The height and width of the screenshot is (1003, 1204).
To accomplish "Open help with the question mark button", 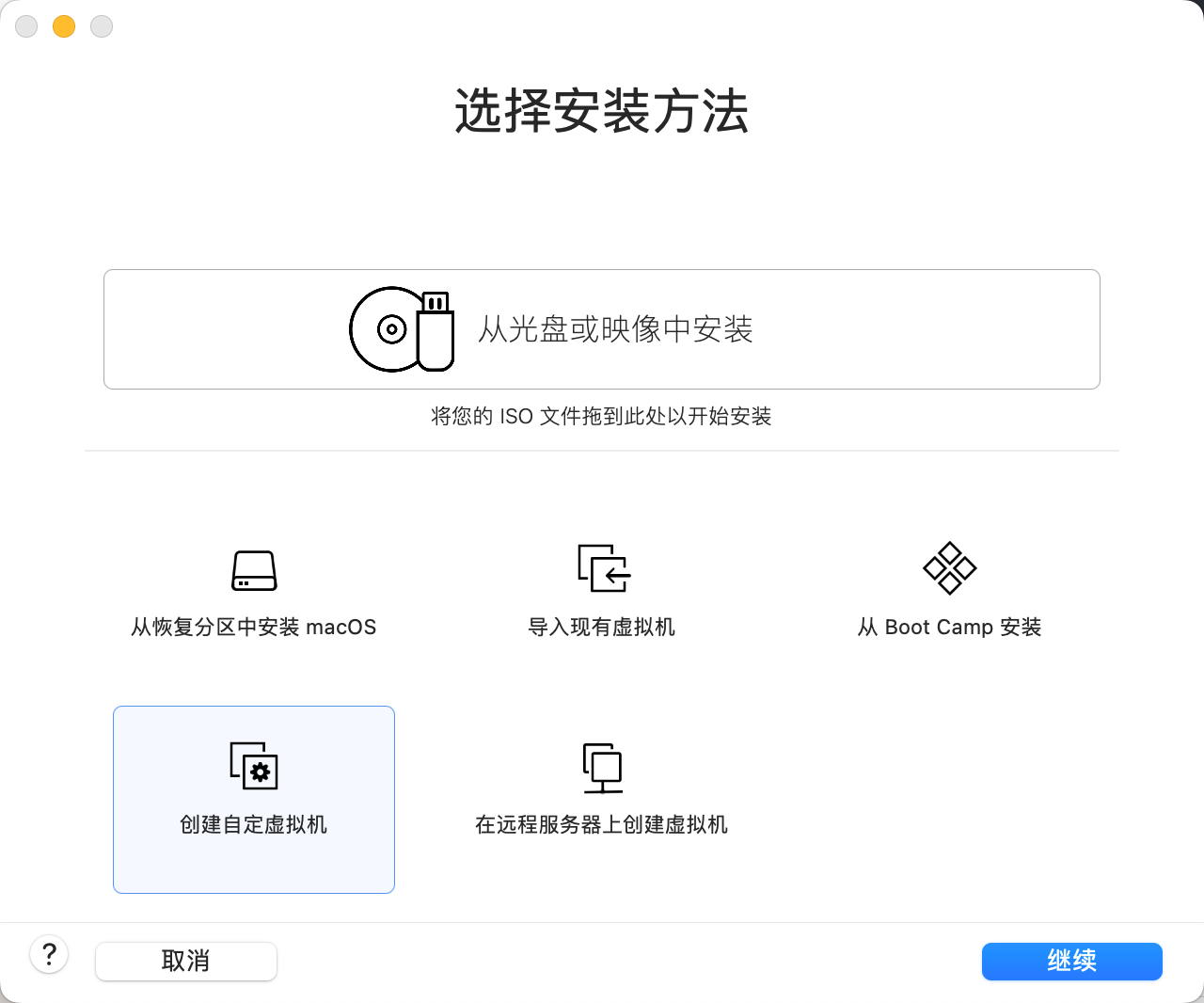I will [49, 954].
